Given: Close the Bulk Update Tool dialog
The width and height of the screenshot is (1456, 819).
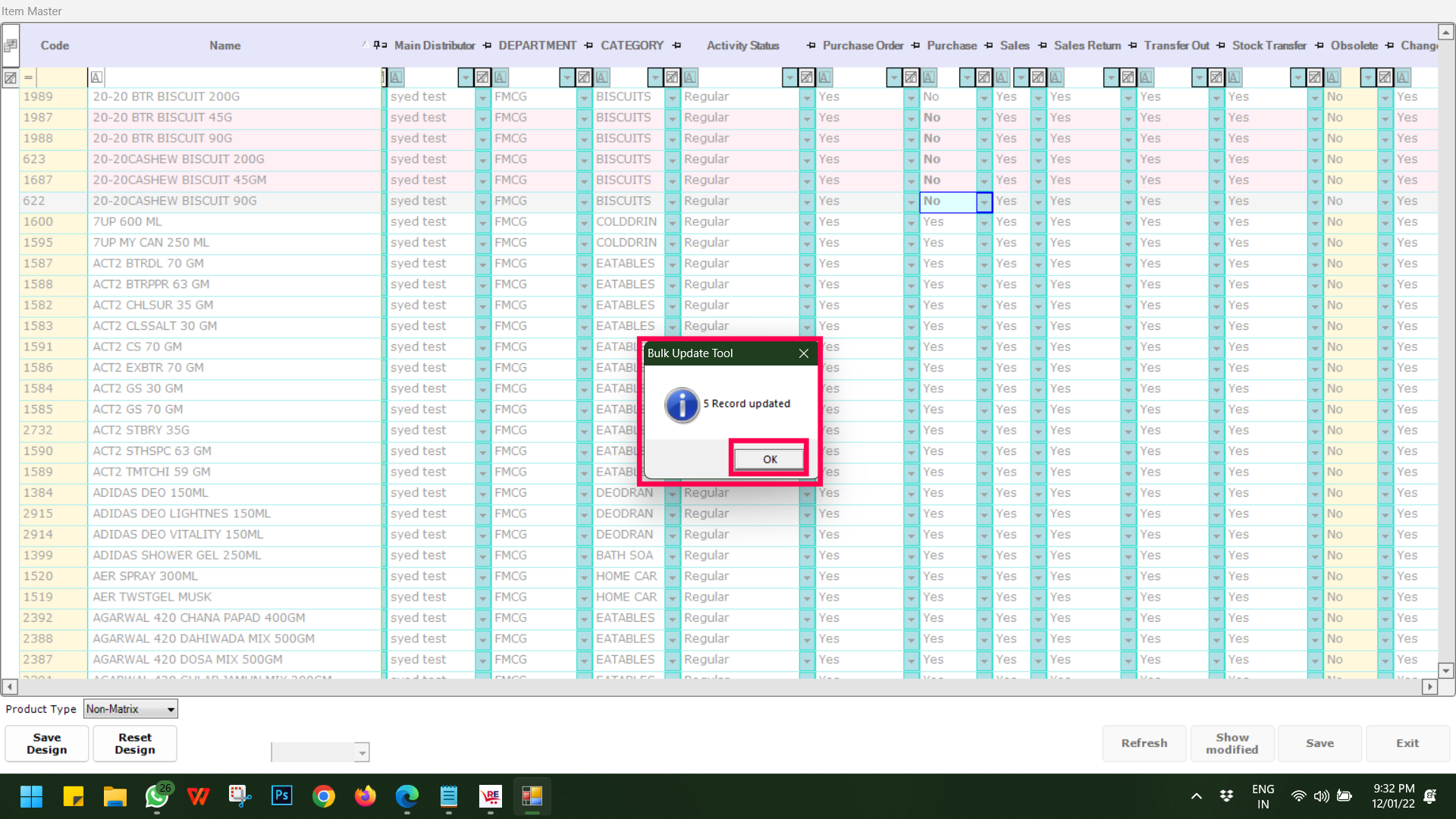Looking at the screenshot, I should [804, 353].
